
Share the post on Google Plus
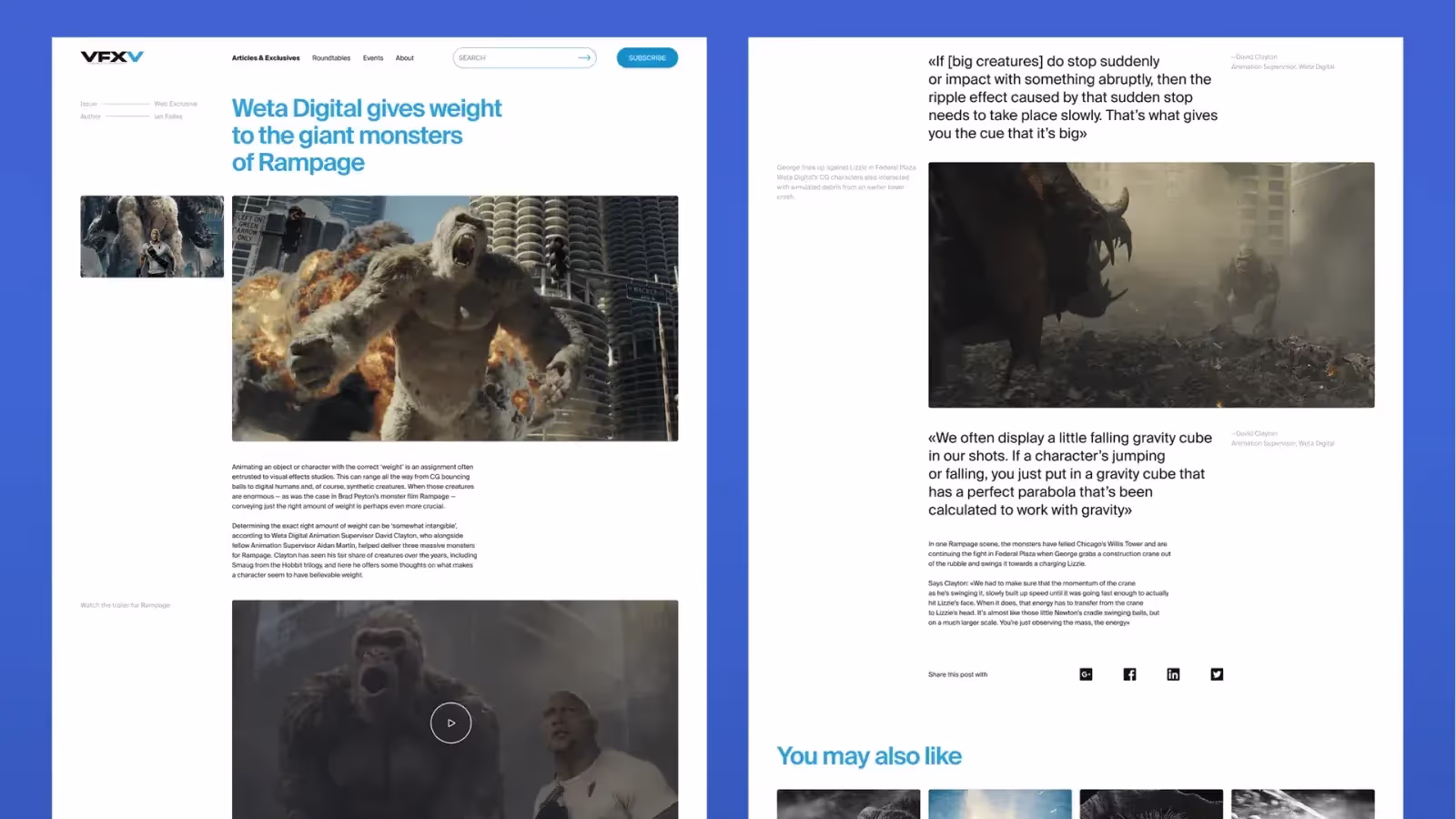tap(1086, 674)
